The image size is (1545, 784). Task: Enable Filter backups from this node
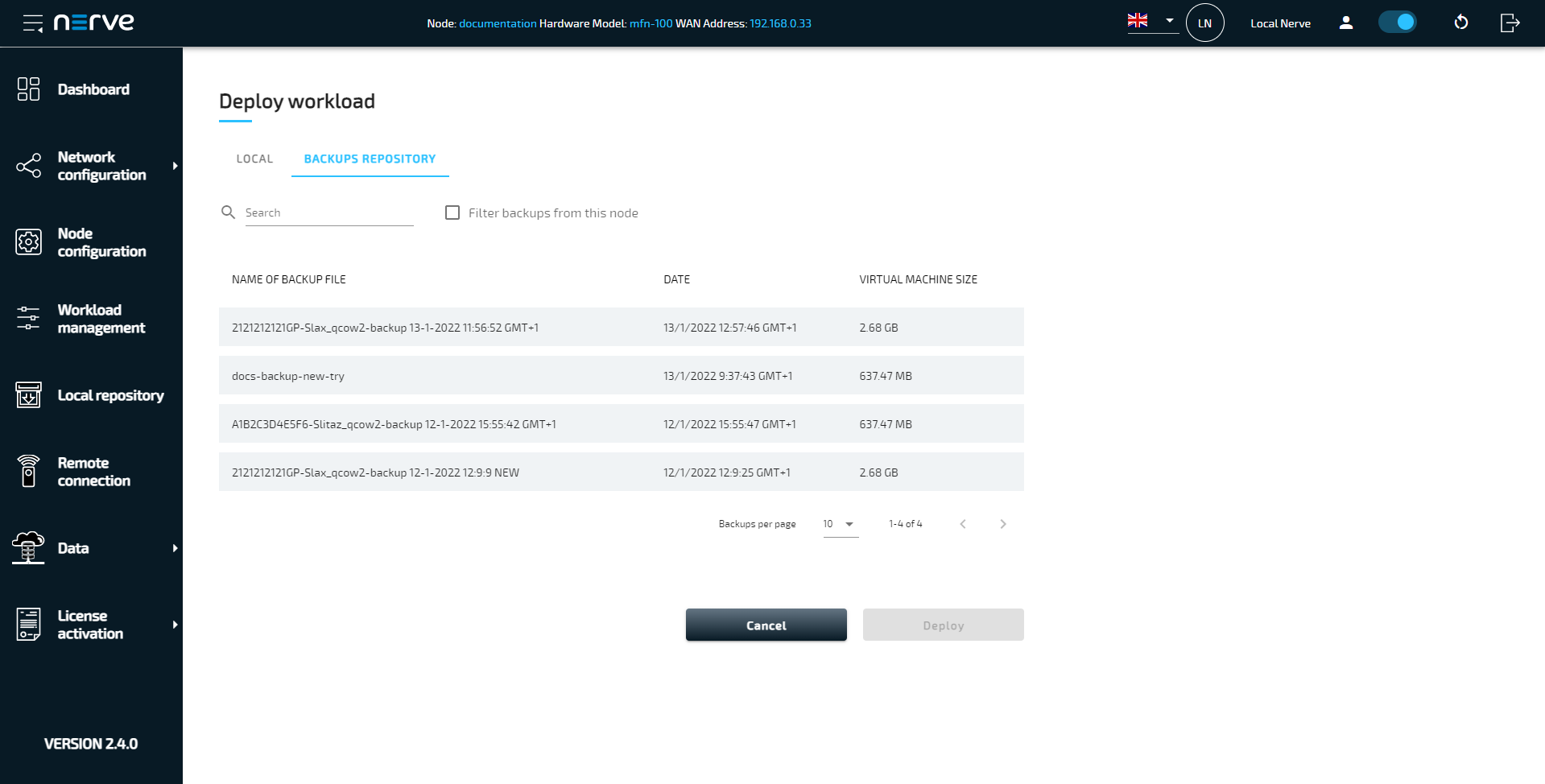[453, 213]
